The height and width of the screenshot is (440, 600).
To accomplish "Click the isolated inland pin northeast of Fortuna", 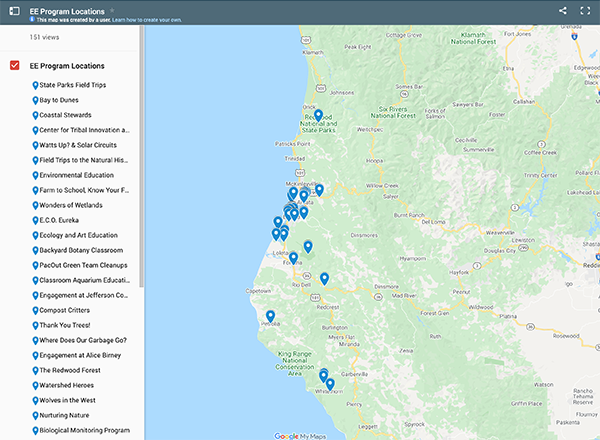I will point(308,246).
